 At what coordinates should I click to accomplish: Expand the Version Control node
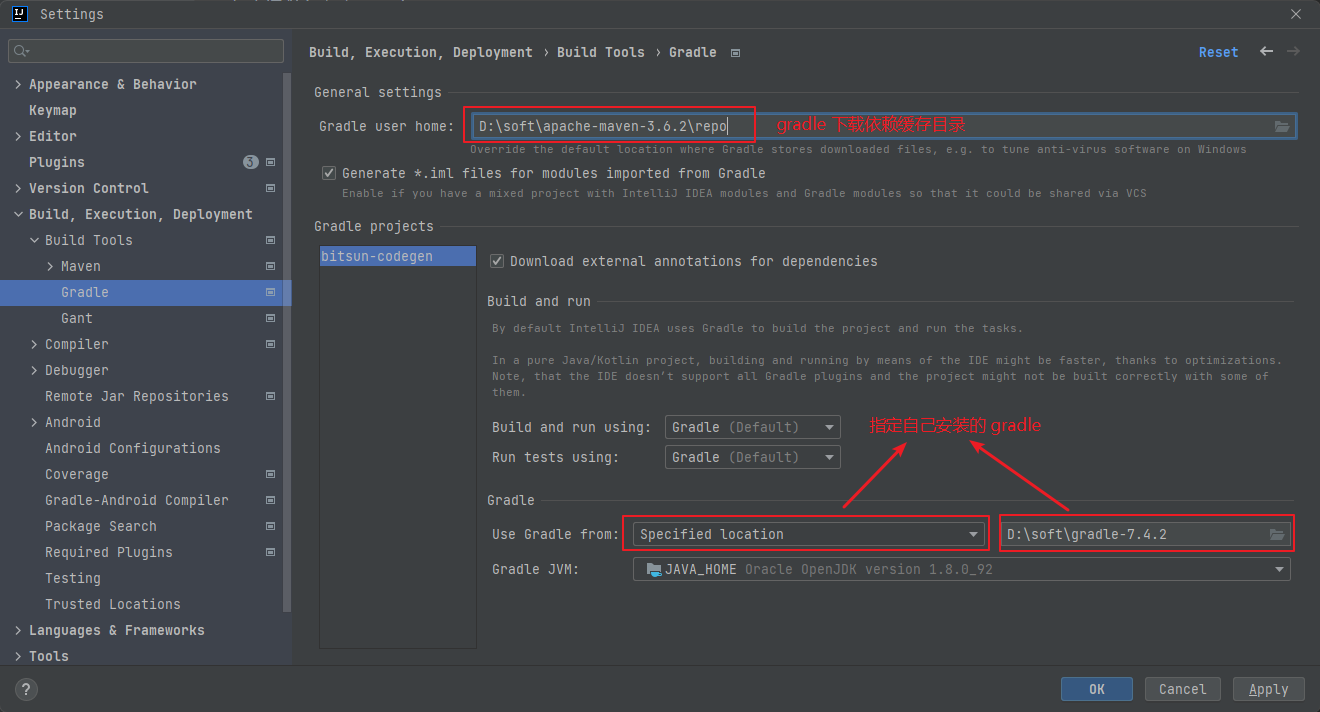[x=18, y=188]
